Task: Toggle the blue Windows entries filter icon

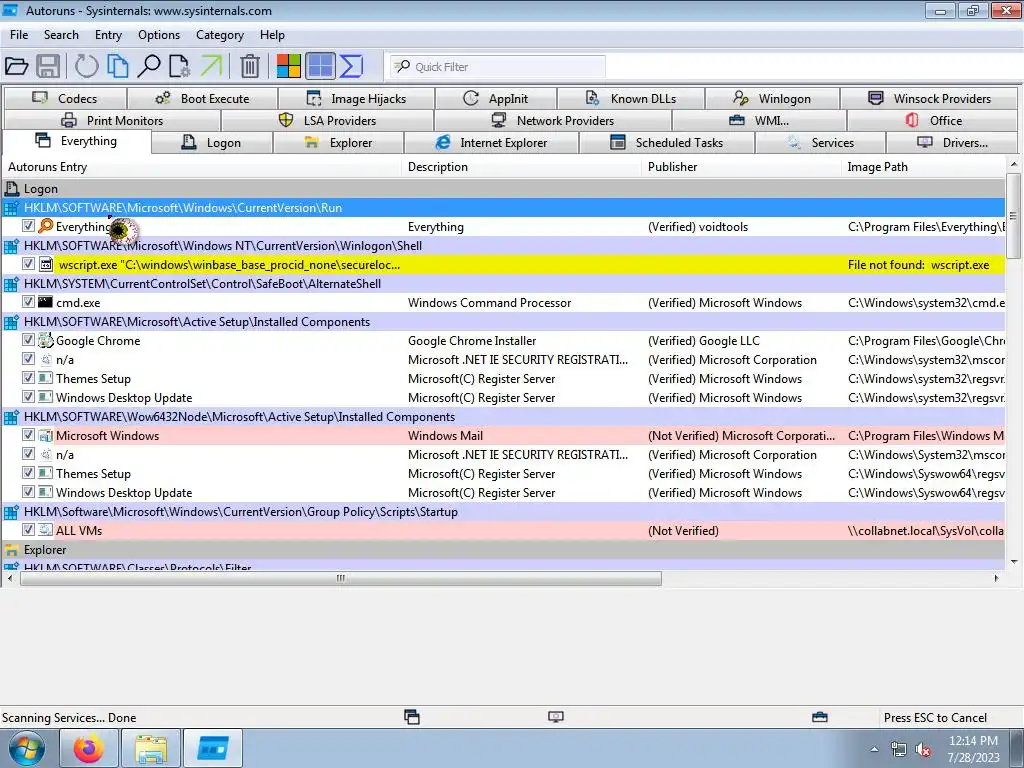Action: pos(320,67)
